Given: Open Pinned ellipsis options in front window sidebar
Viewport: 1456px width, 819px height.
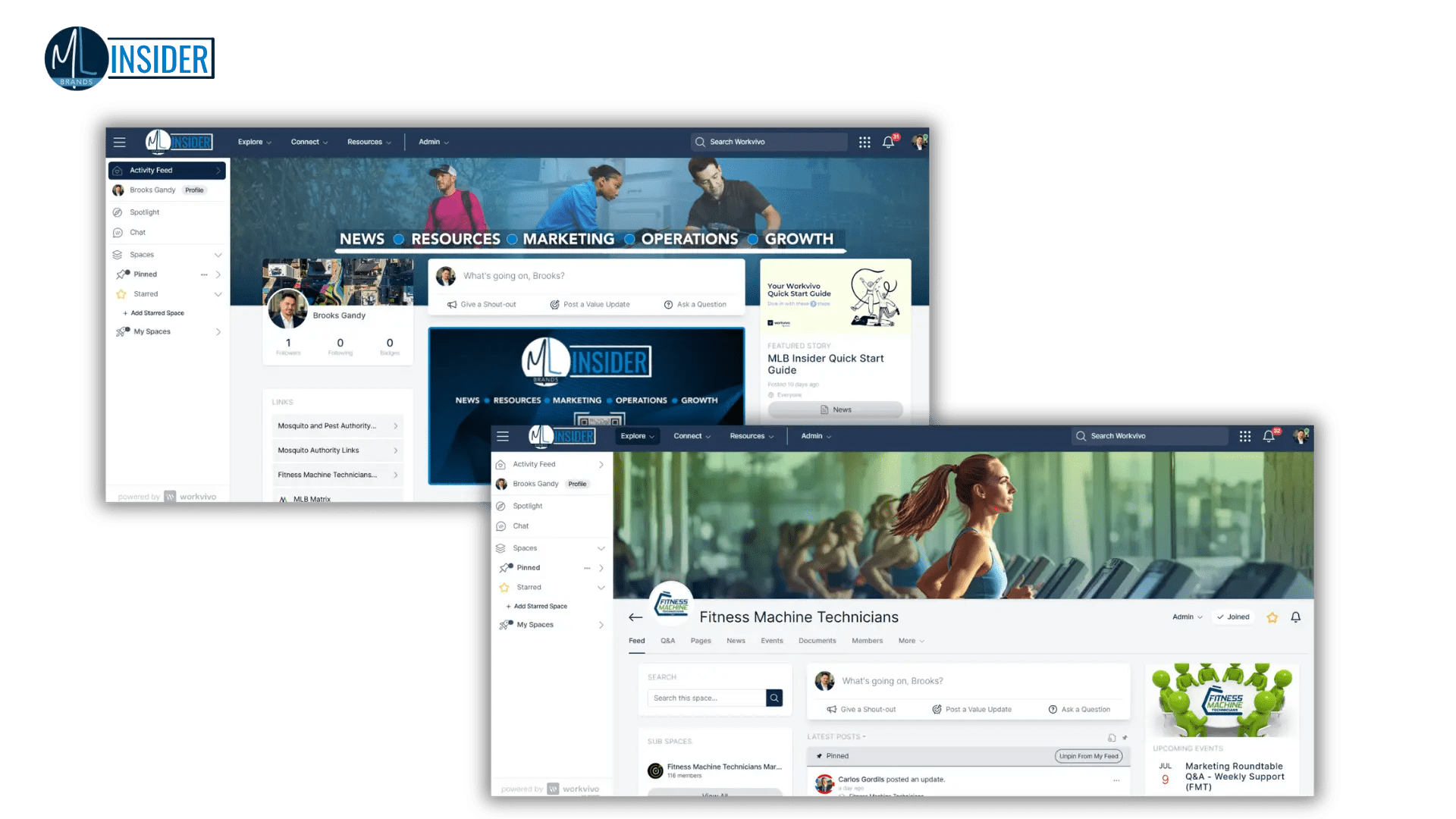Looking at the screenshot, I should [587, 568].
